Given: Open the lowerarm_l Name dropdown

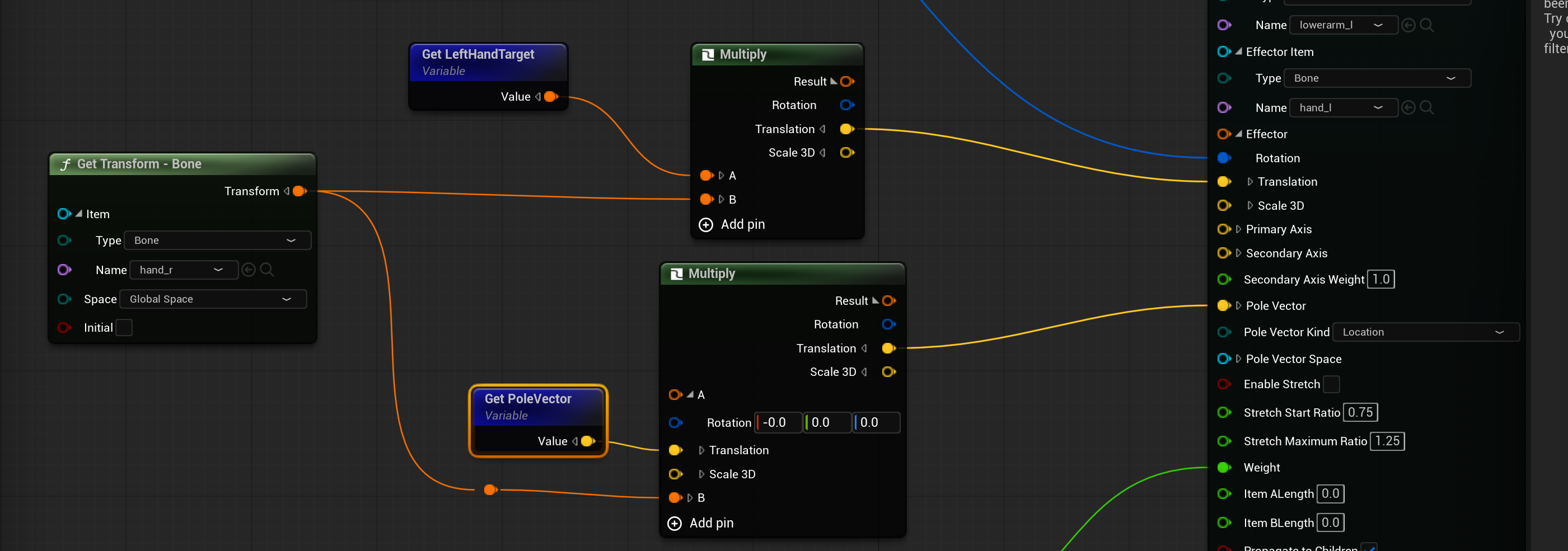Looking at the screenshot, I should point(1344,25).
